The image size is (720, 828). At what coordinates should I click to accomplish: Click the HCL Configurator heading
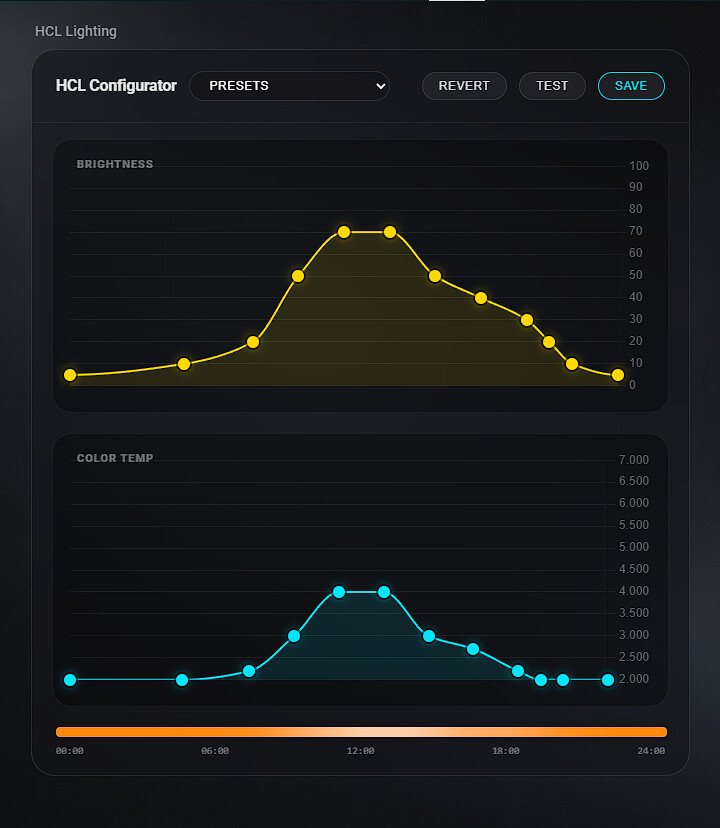pos(116,86)
